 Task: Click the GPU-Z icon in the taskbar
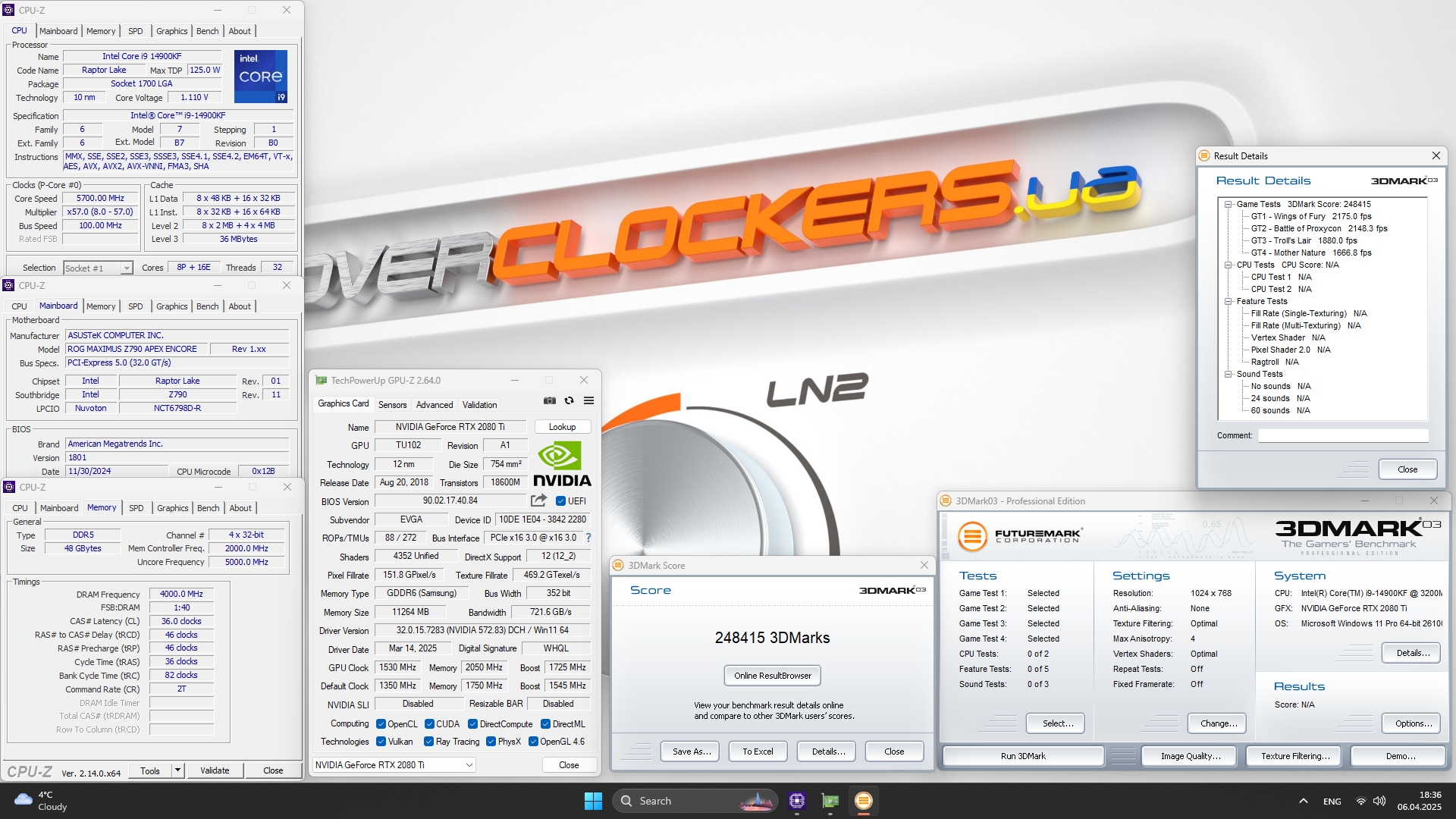830,801
